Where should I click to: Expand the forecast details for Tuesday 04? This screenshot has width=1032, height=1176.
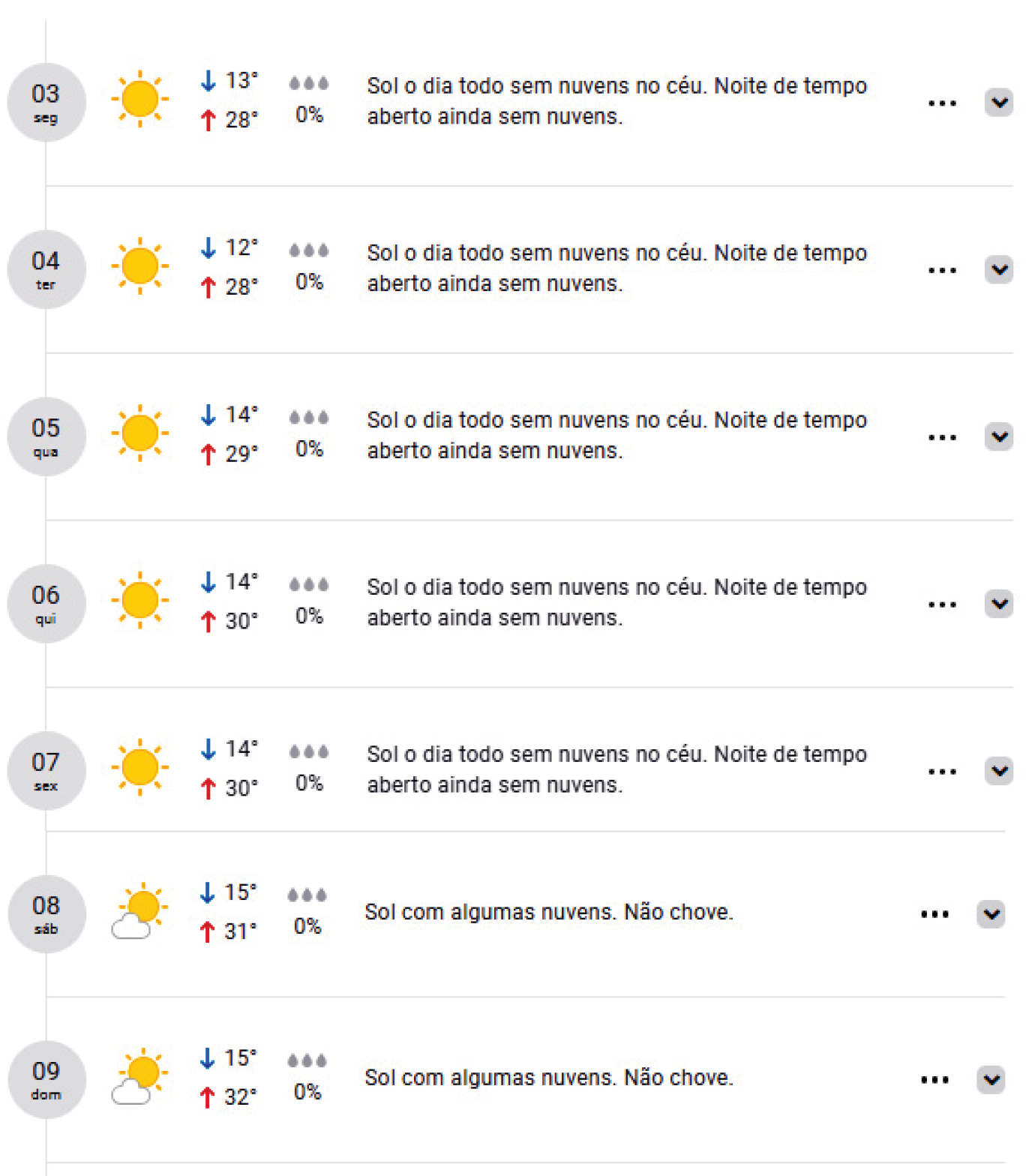click(998, 270)
